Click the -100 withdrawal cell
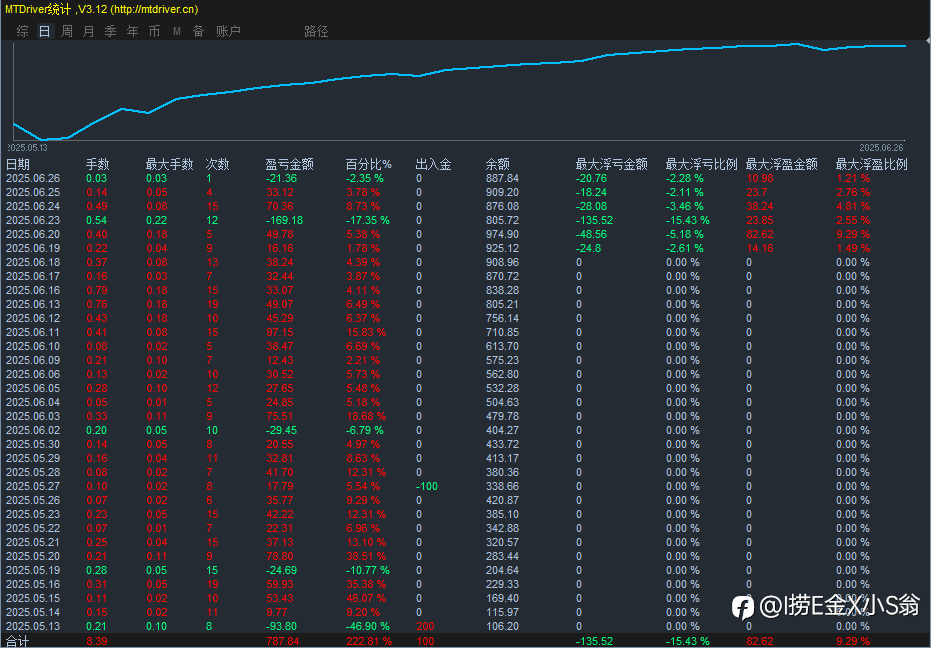Screen dimensions: 931x648 coord(427,486)
